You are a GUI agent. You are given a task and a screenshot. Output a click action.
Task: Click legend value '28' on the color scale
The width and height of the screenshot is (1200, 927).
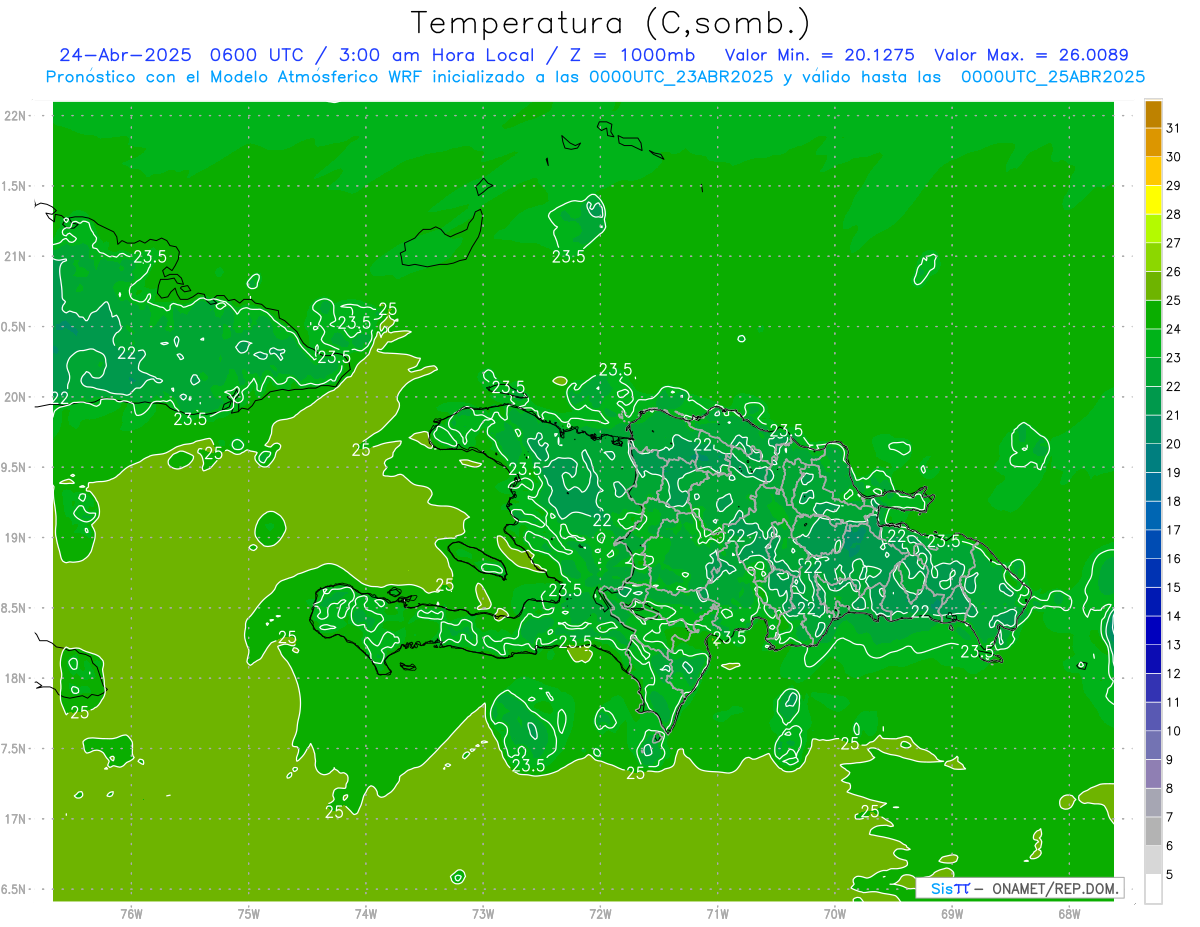1173,214
